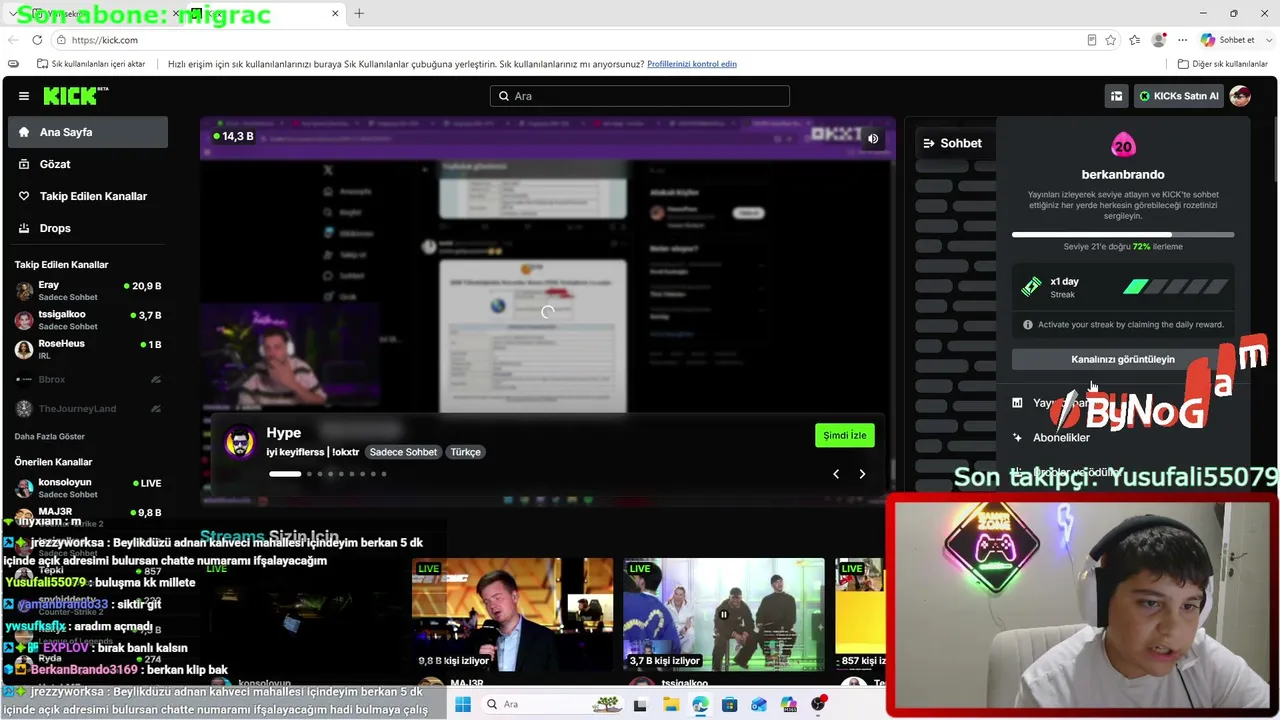
Task: Toggle immersive reader in address bar
Action: point(1091,40)
